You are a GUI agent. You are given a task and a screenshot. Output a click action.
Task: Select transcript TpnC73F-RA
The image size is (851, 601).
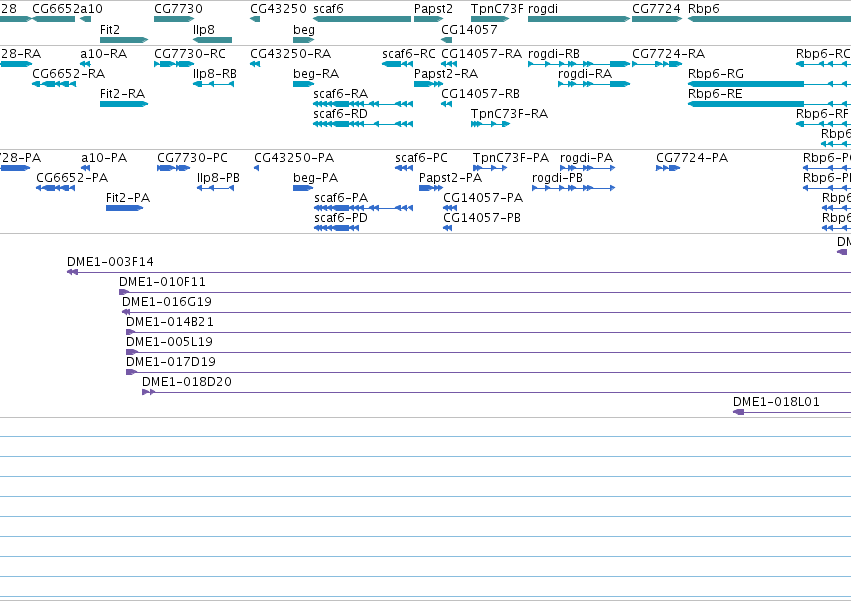(x=490, y=124)
